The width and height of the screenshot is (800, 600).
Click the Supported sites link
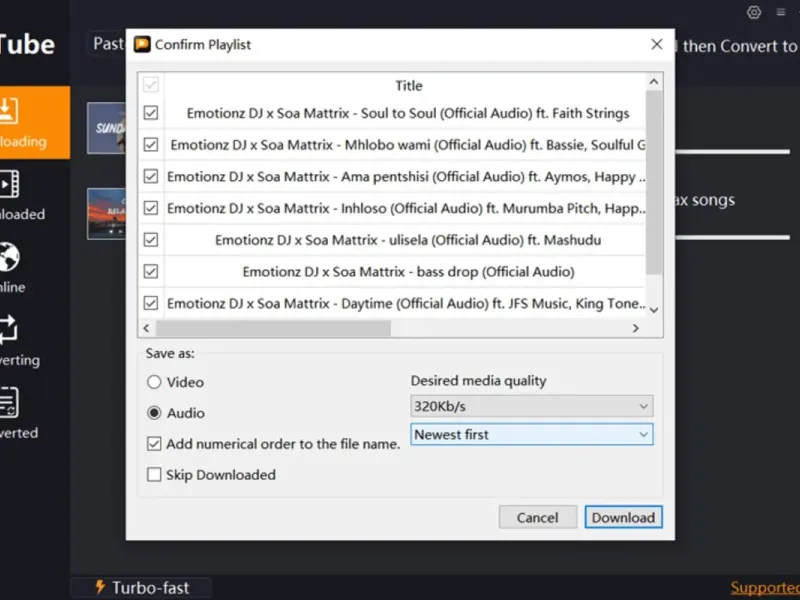coord(764,588)
